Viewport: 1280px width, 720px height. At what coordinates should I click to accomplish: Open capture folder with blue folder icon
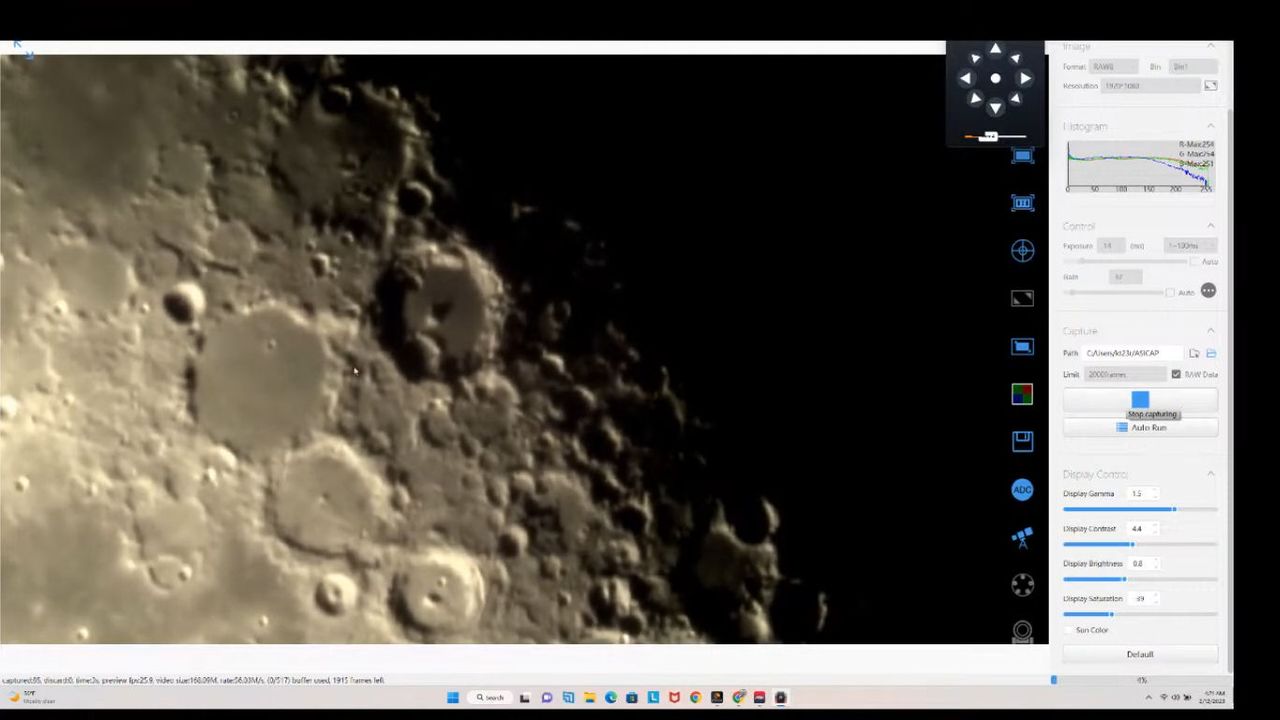click(x=1211, y=353)
